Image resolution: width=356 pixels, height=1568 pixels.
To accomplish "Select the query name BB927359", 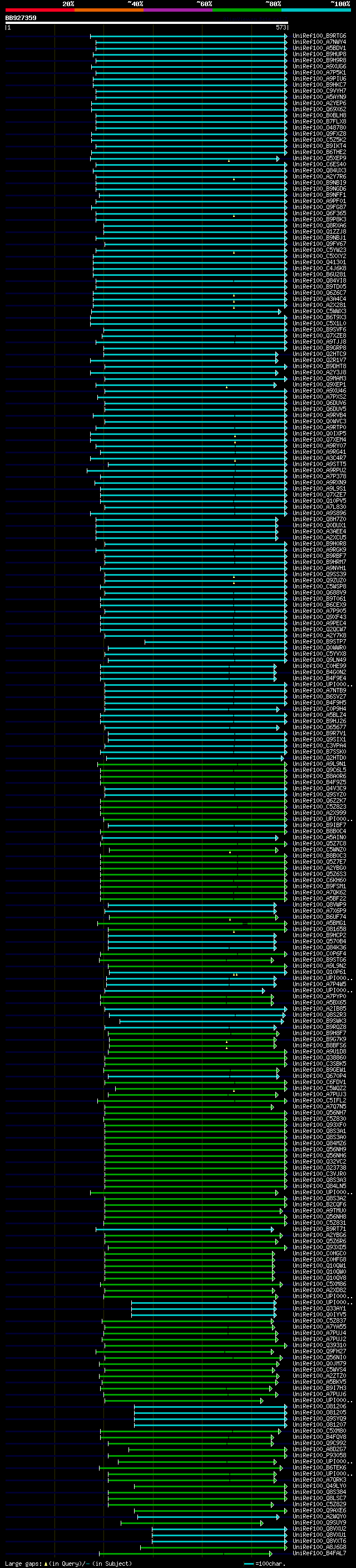I will click(21, 18).
